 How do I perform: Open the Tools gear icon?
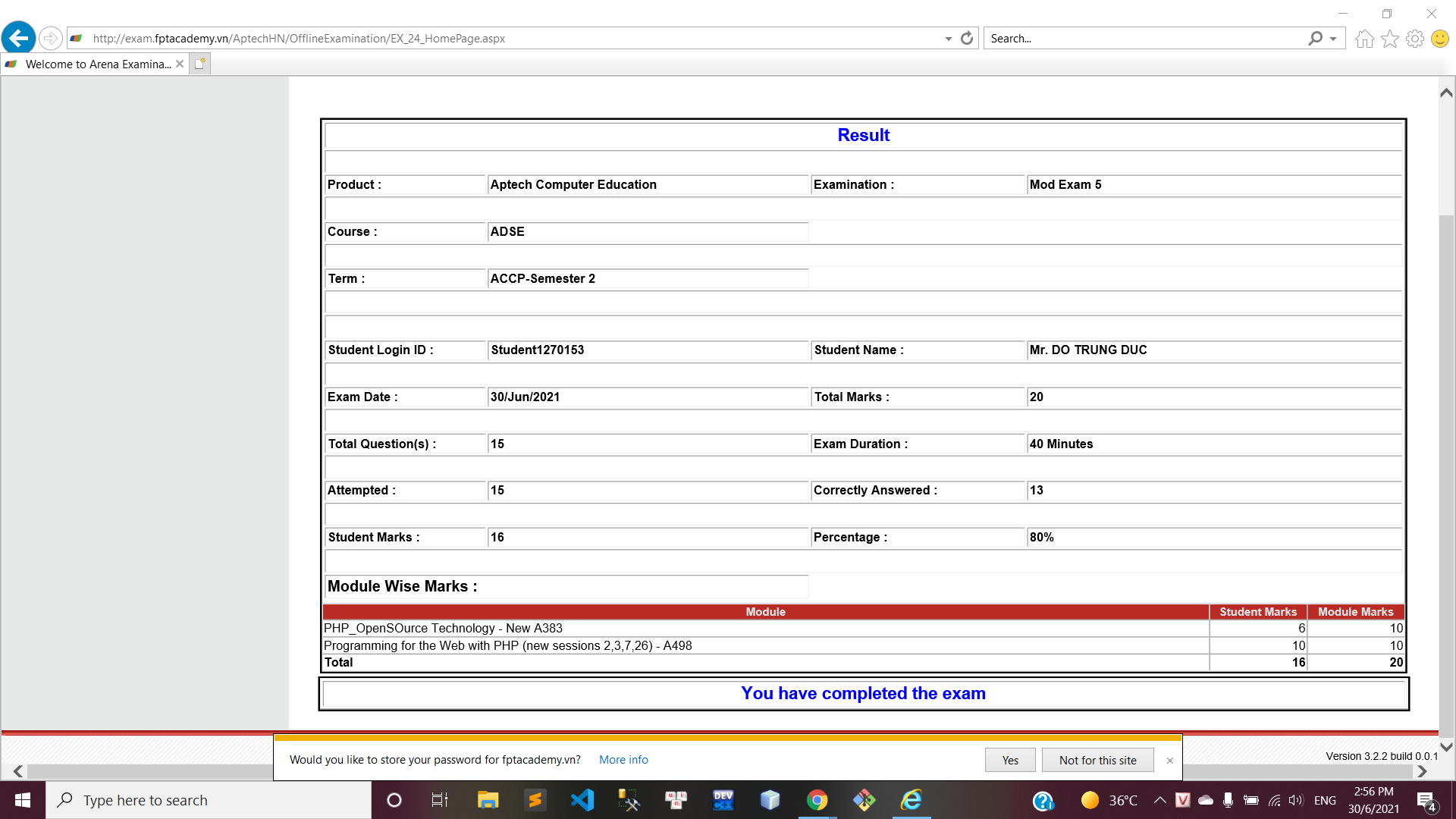[1415, 39]
